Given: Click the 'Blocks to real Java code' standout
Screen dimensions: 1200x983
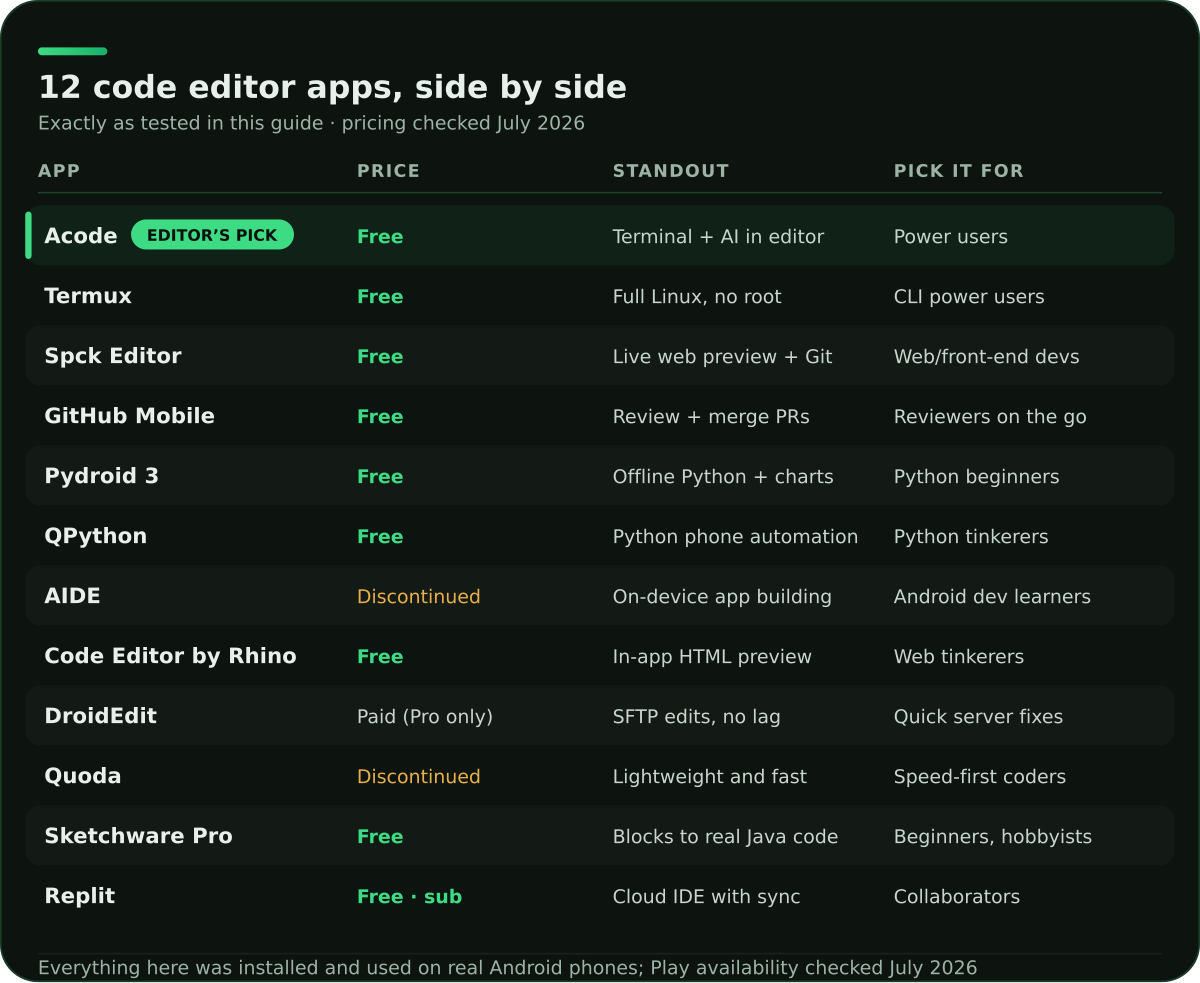Looking at the screenshot, I should click(725, 837).
